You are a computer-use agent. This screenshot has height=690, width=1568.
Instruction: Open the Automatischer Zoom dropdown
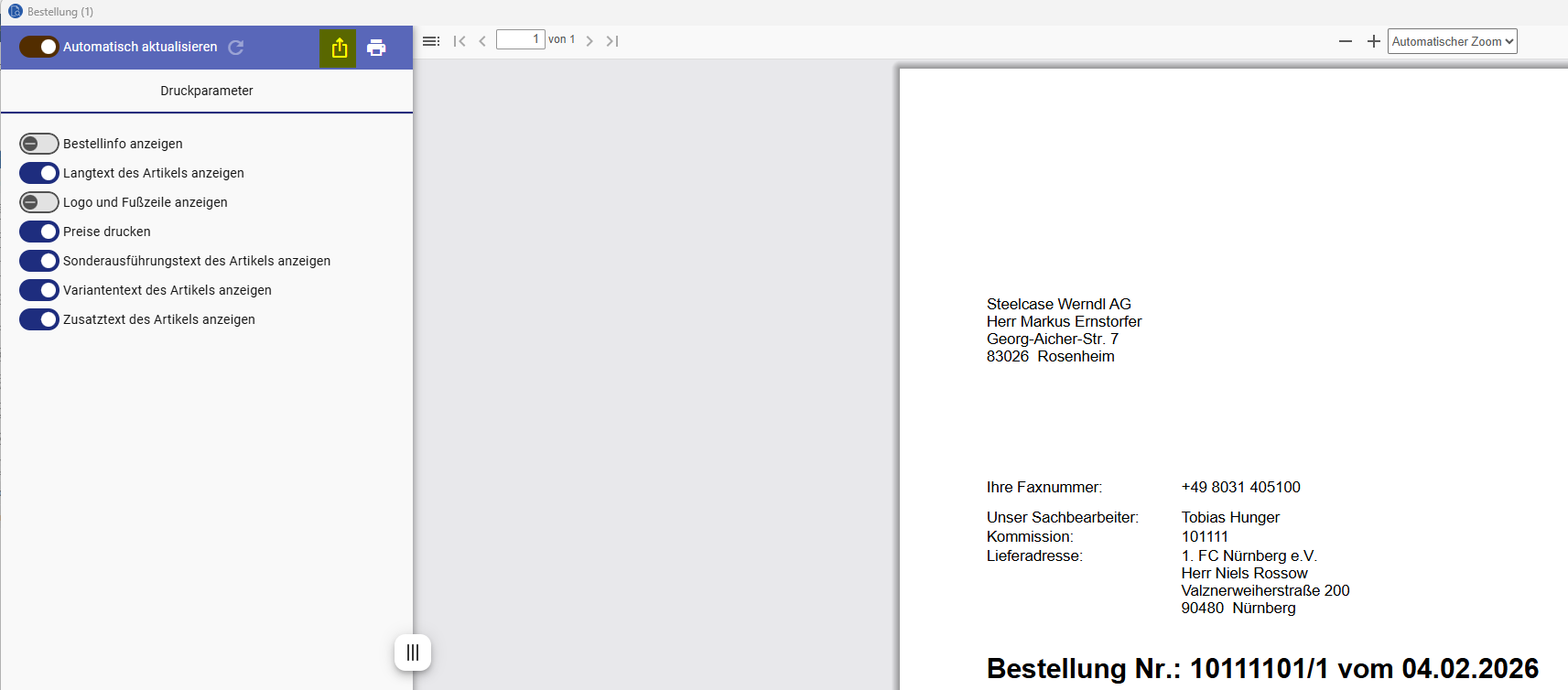tap(1452, 41)
